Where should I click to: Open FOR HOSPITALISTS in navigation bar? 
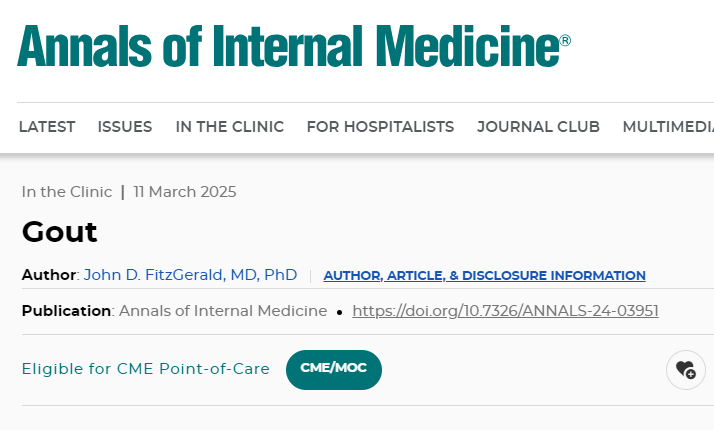pyautogui.click(x=380, y=127)
